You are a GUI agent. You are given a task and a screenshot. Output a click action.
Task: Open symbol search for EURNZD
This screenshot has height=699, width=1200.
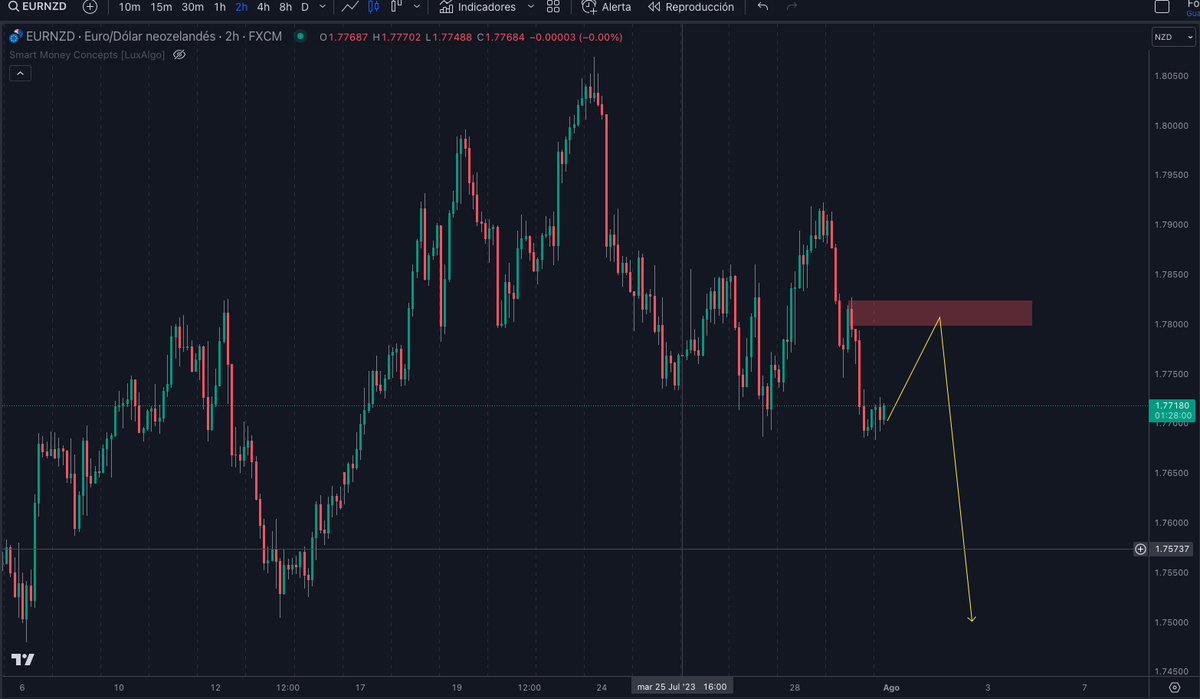[37, 7]
